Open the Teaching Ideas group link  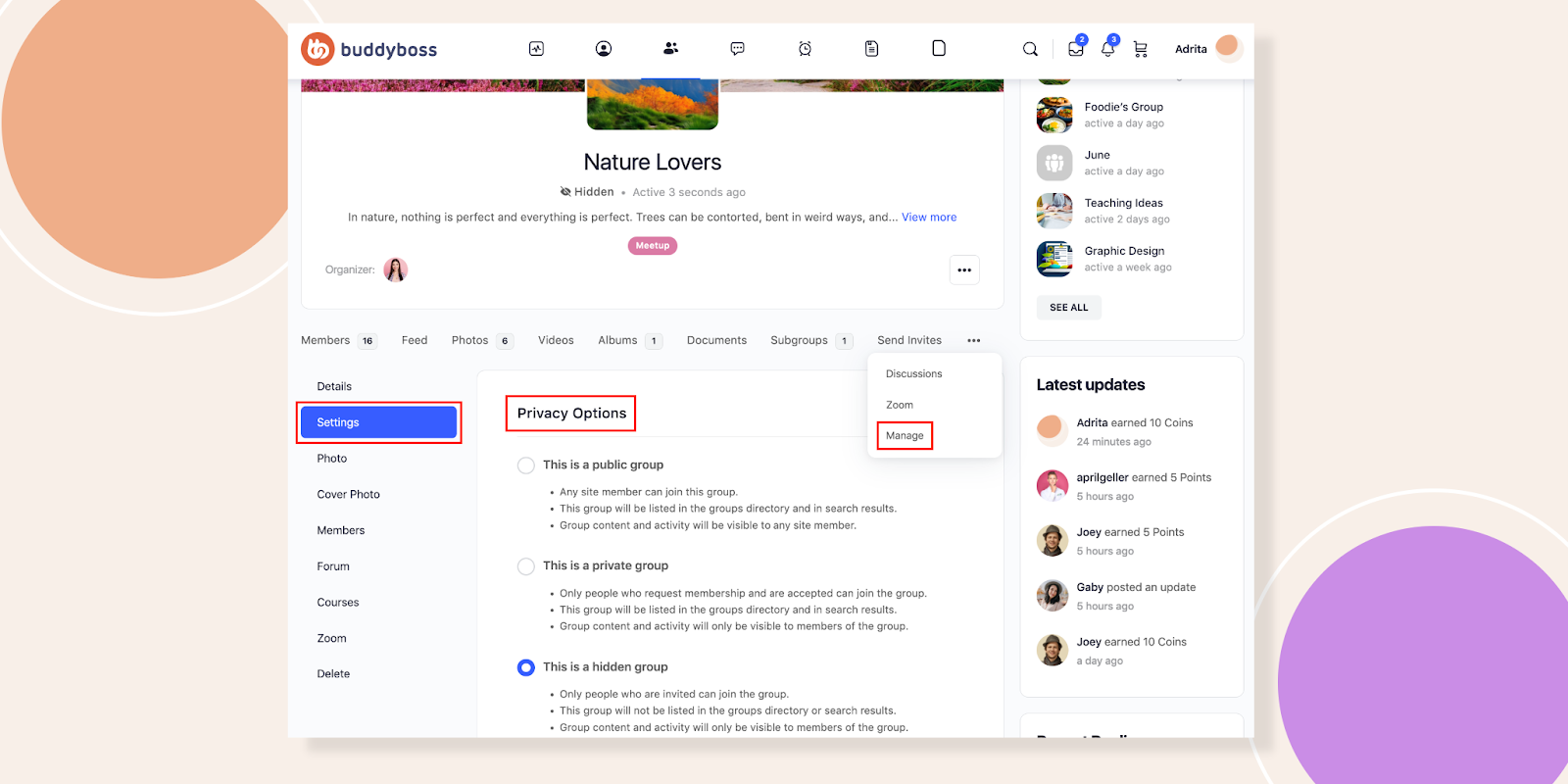tap(1124, 203)
